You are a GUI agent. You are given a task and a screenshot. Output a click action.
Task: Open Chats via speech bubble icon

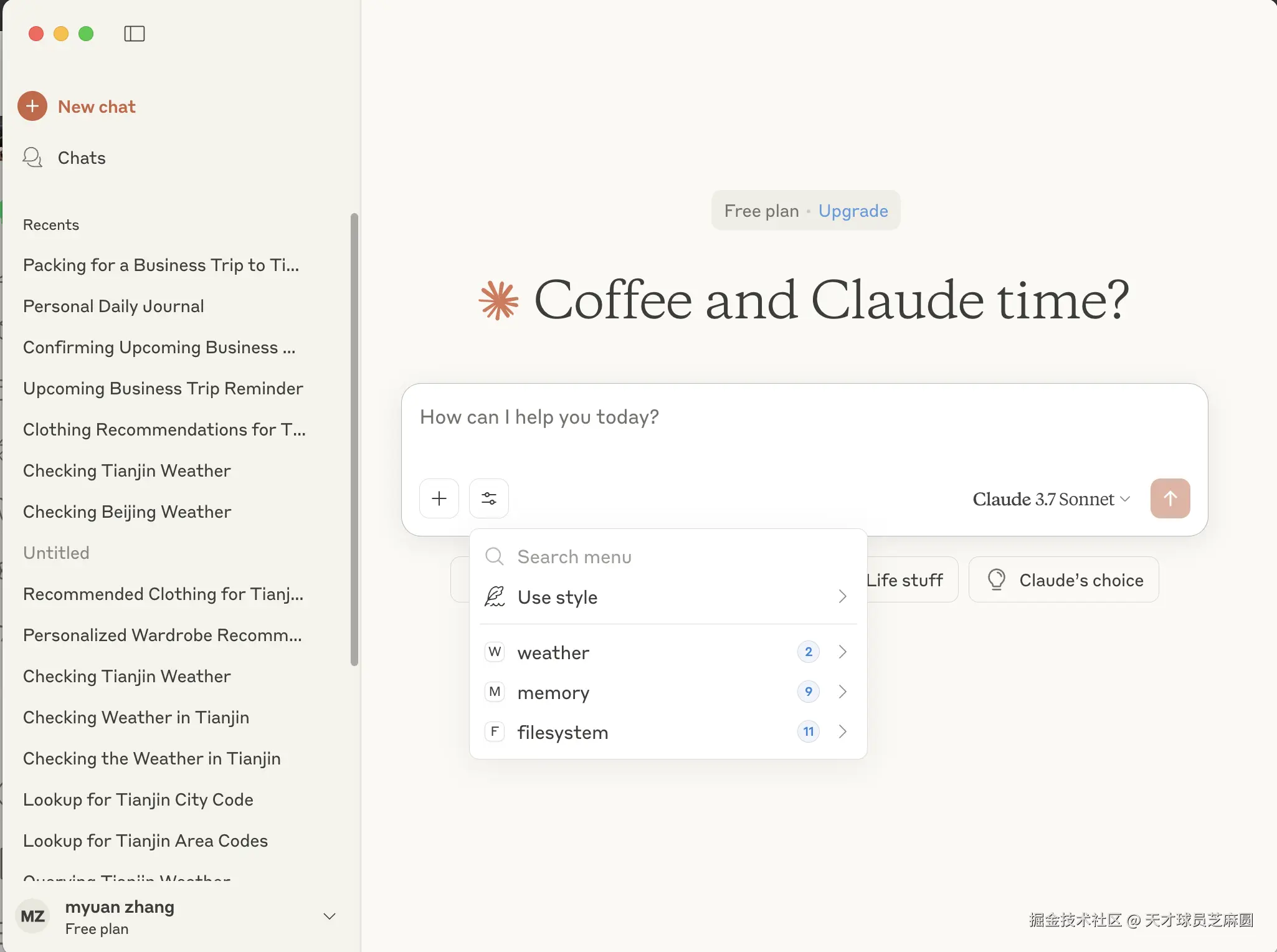tap(32, 158)
